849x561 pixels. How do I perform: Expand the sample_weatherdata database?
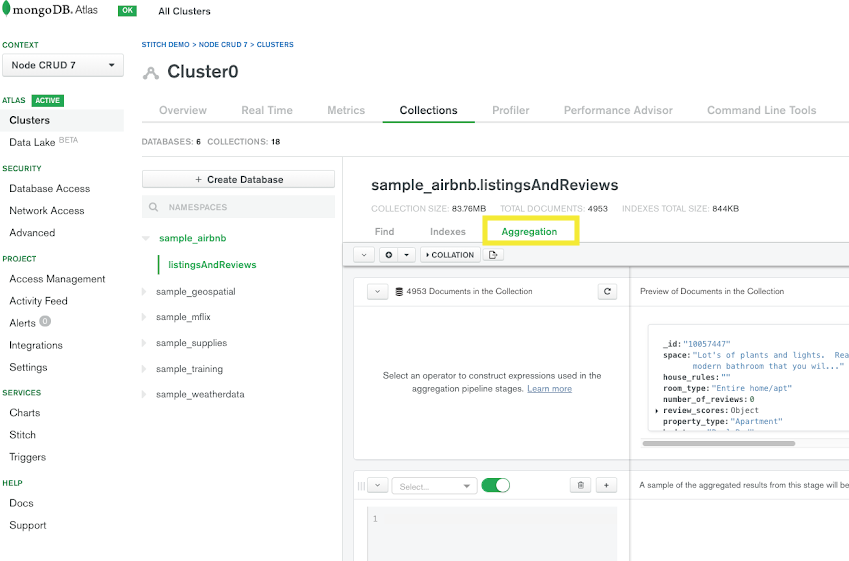point(144,394)
